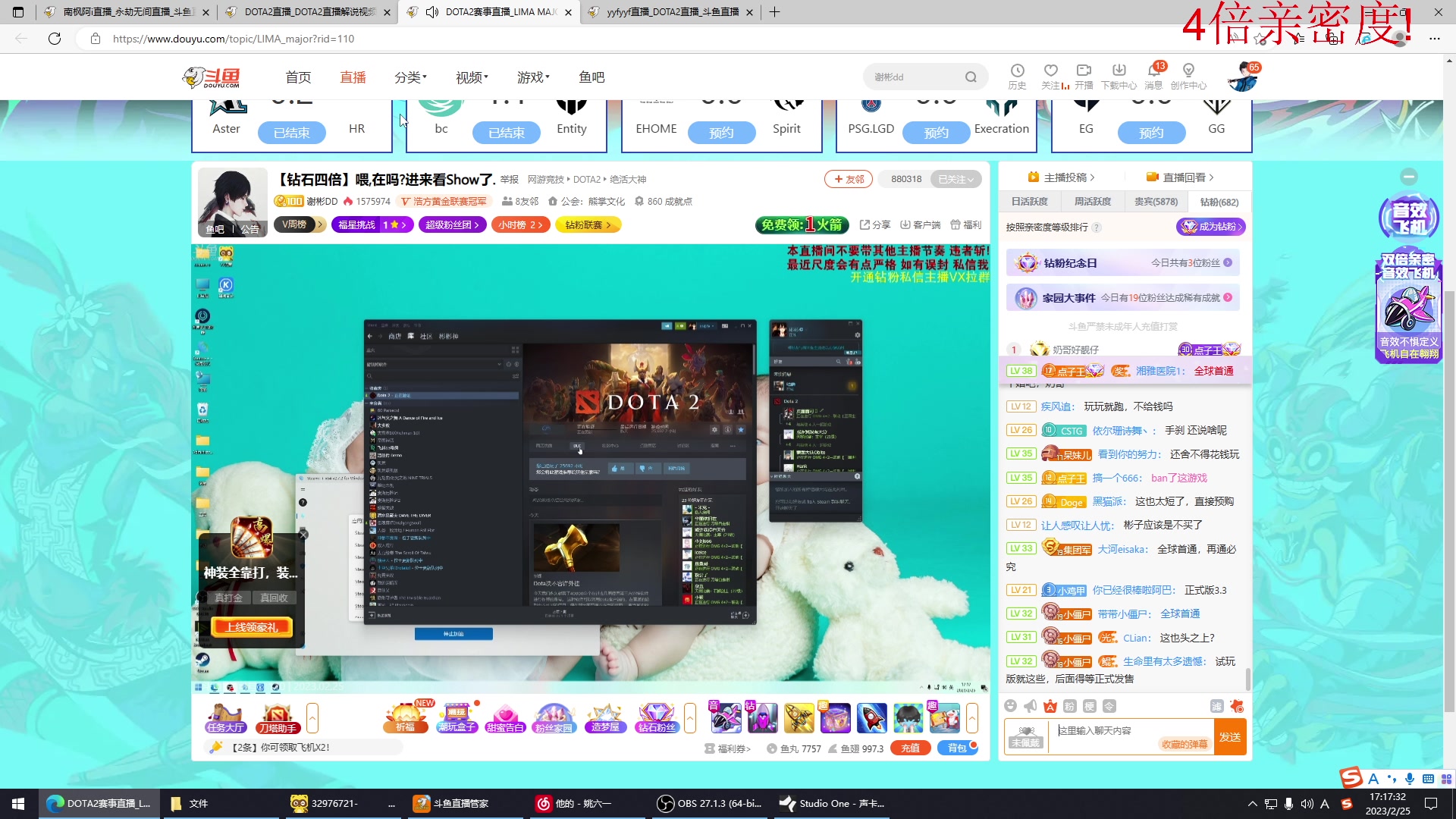Image resolution: width=1456 pixels, height=819 pixels.
Task: Open 鱼吧 in navigation
Action: pos(591,77)
